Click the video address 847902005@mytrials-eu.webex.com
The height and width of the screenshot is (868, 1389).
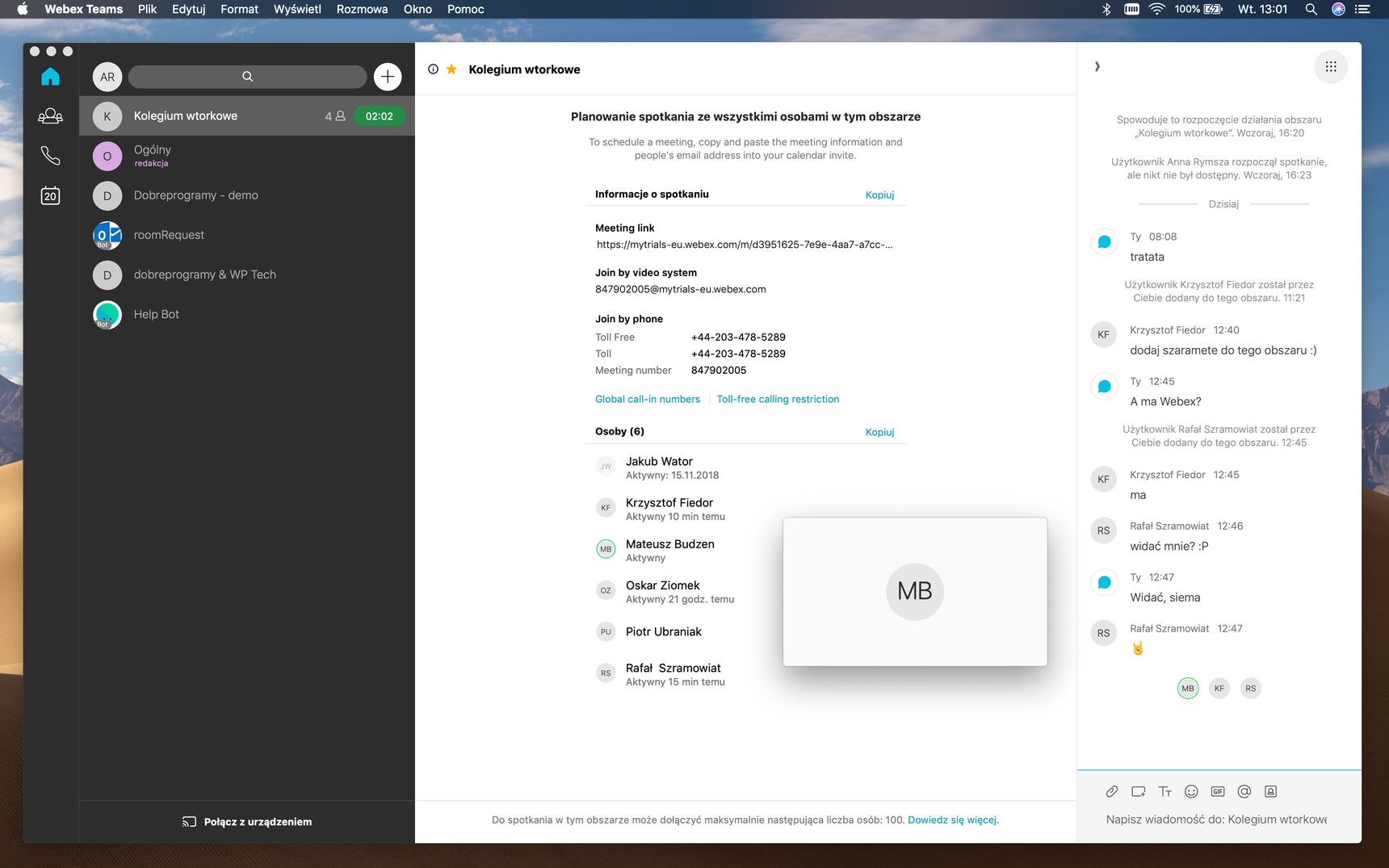681,289
